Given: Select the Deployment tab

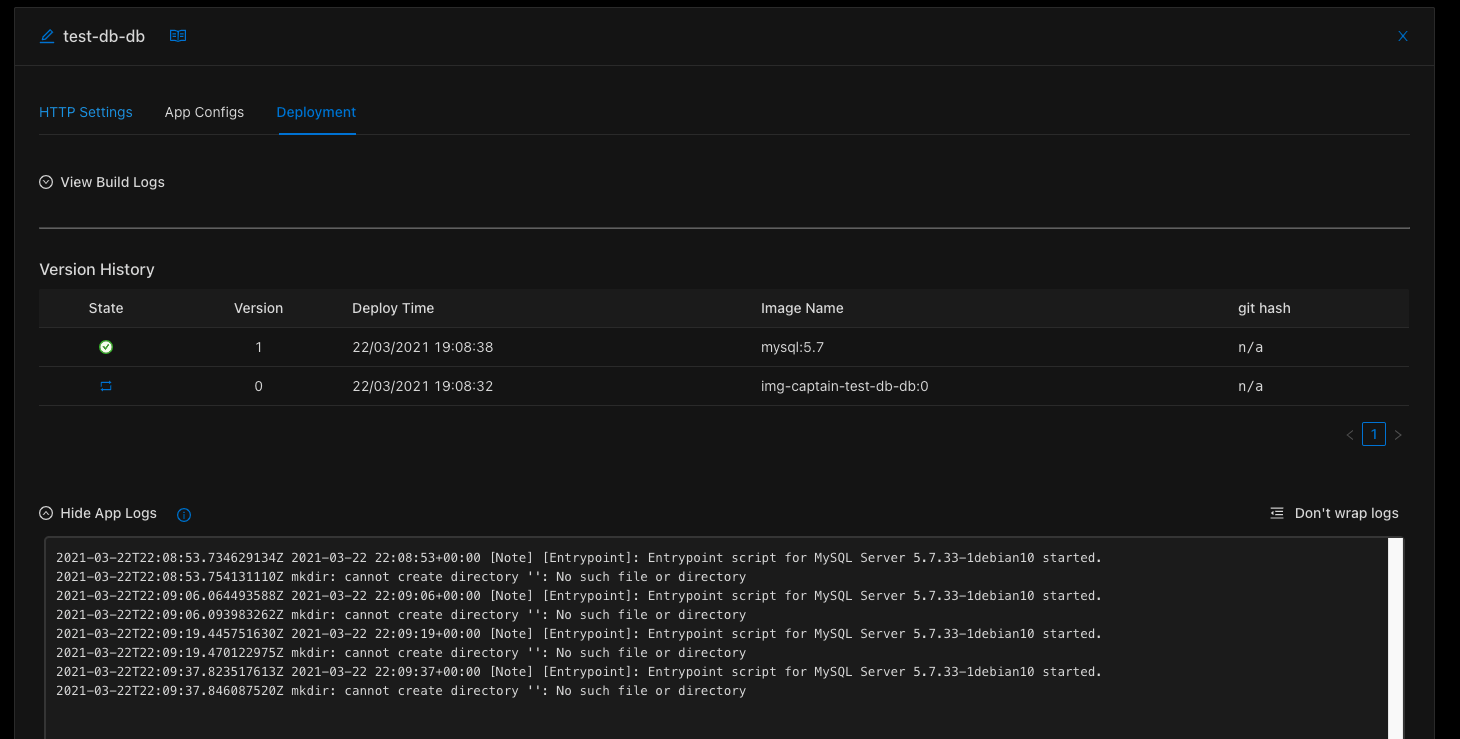Looking at the screenshot, I should [316, 112].
